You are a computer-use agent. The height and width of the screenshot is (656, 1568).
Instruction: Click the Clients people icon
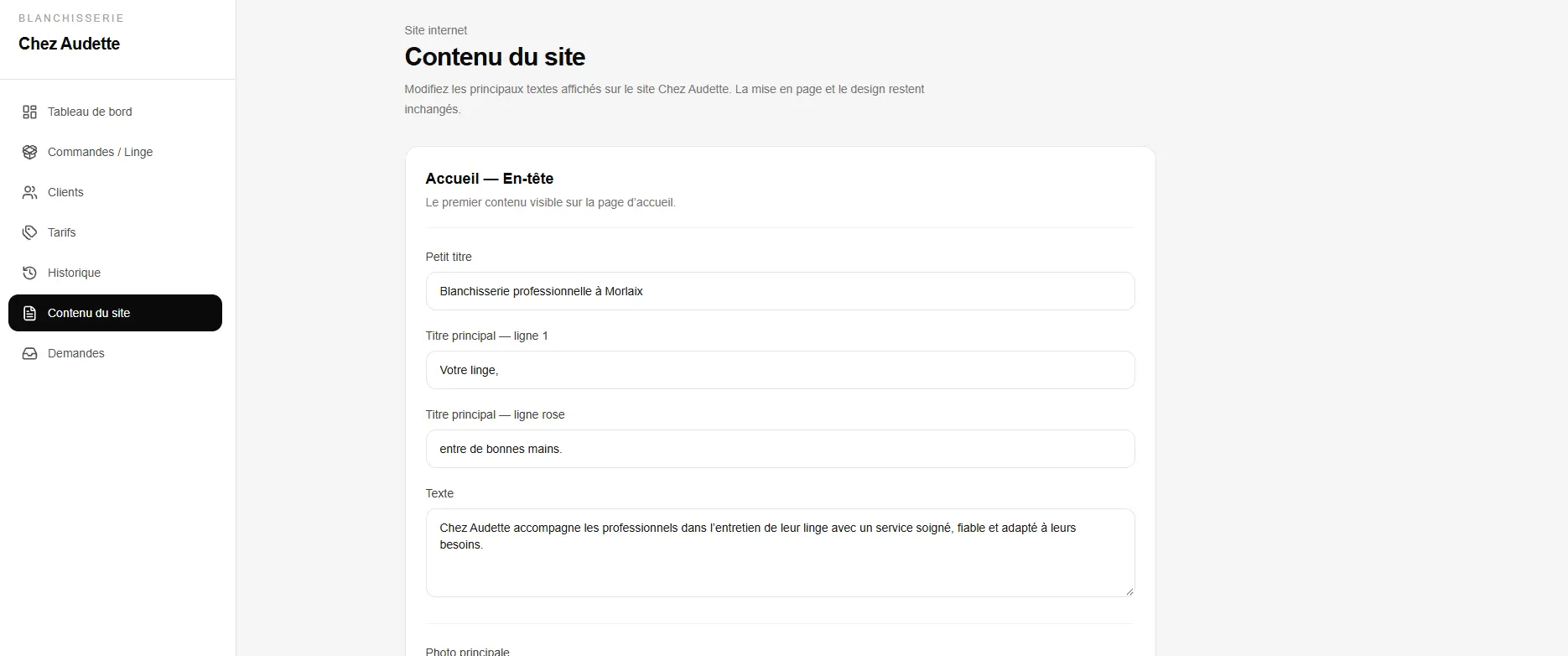(29, 192)
